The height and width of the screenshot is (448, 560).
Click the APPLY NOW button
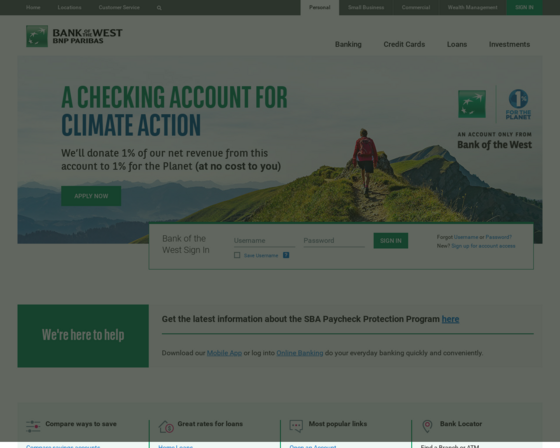point(91,196)
